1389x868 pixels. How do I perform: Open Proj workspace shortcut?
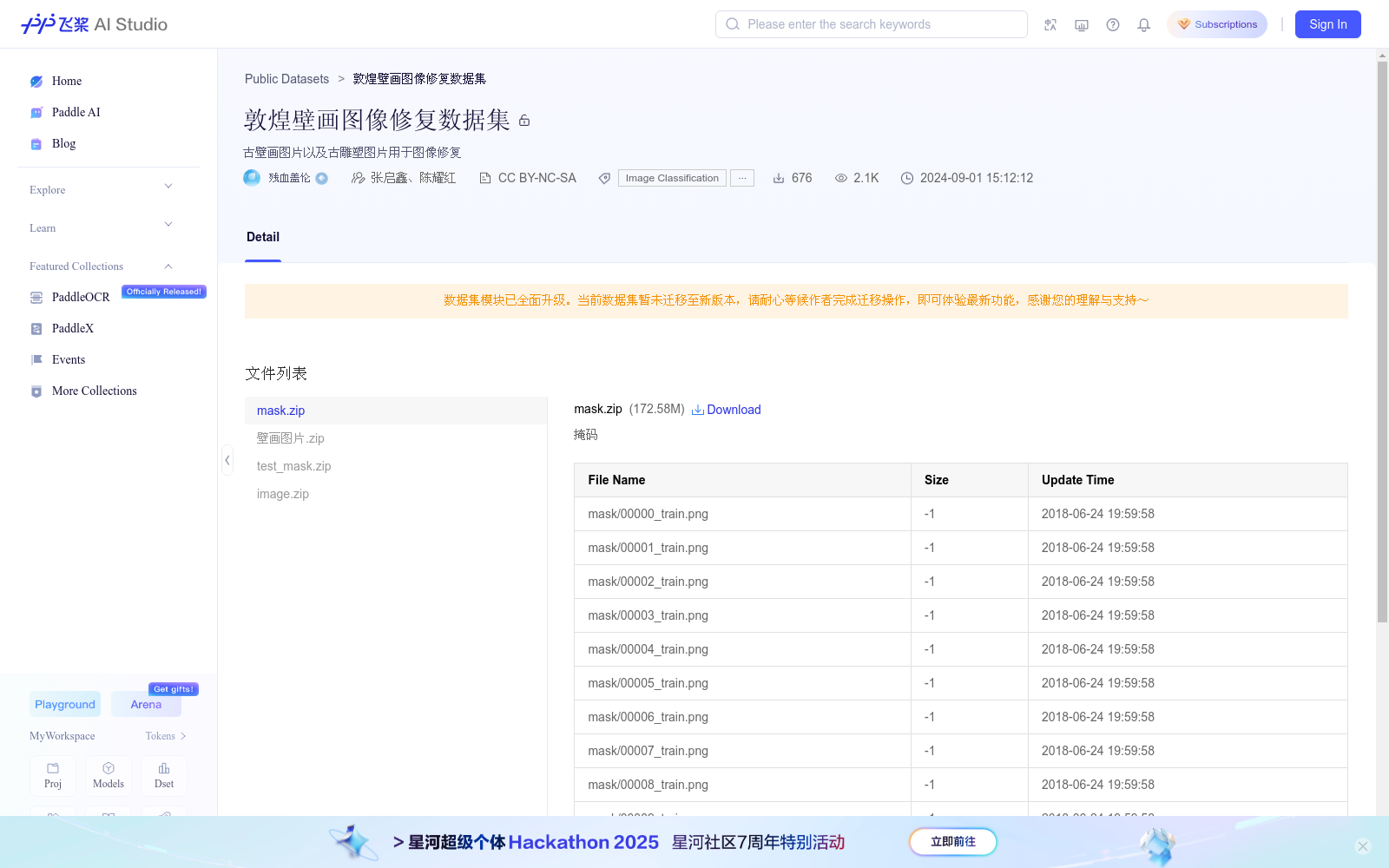[x=53, y=776]
